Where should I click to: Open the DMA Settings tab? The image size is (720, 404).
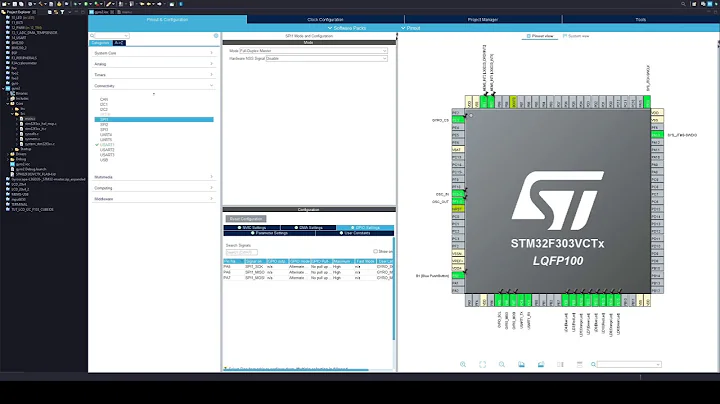[308, 228]
